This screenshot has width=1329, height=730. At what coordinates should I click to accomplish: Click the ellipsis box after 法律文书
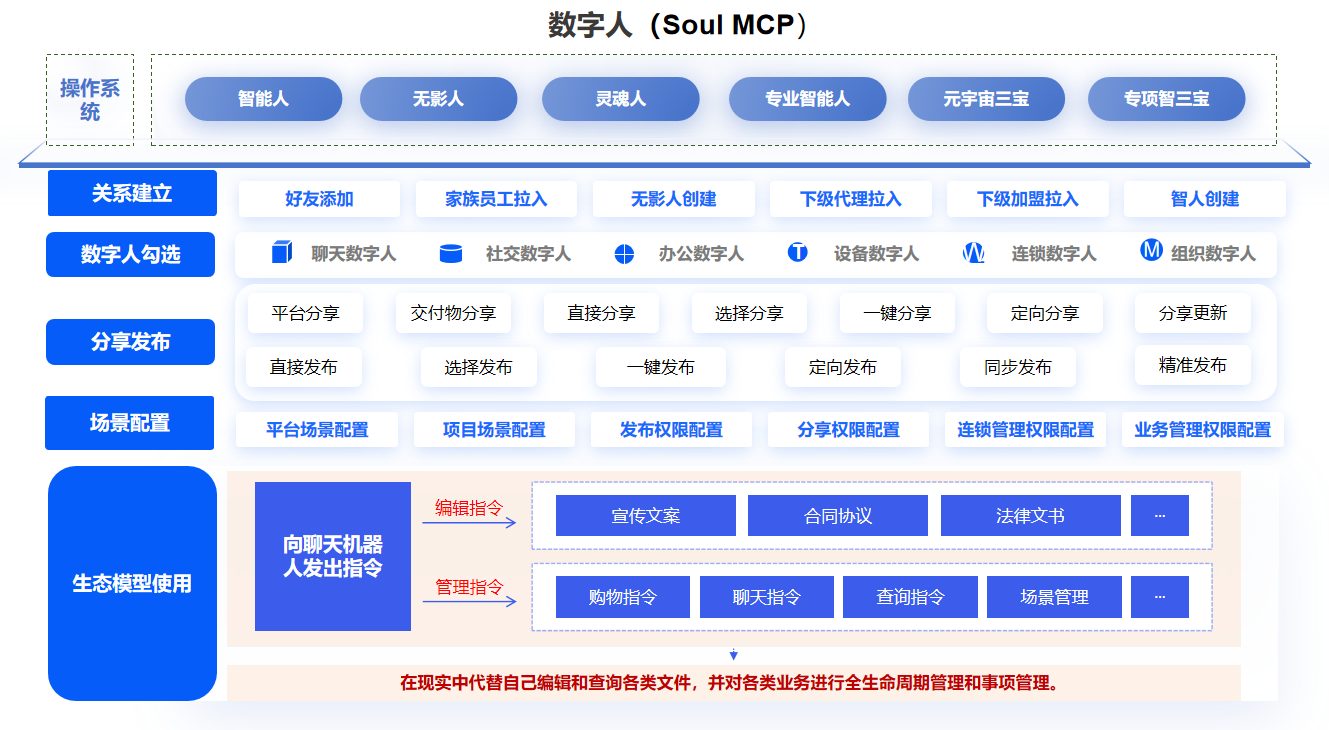pyautogui.click(x=1160, y=516)
